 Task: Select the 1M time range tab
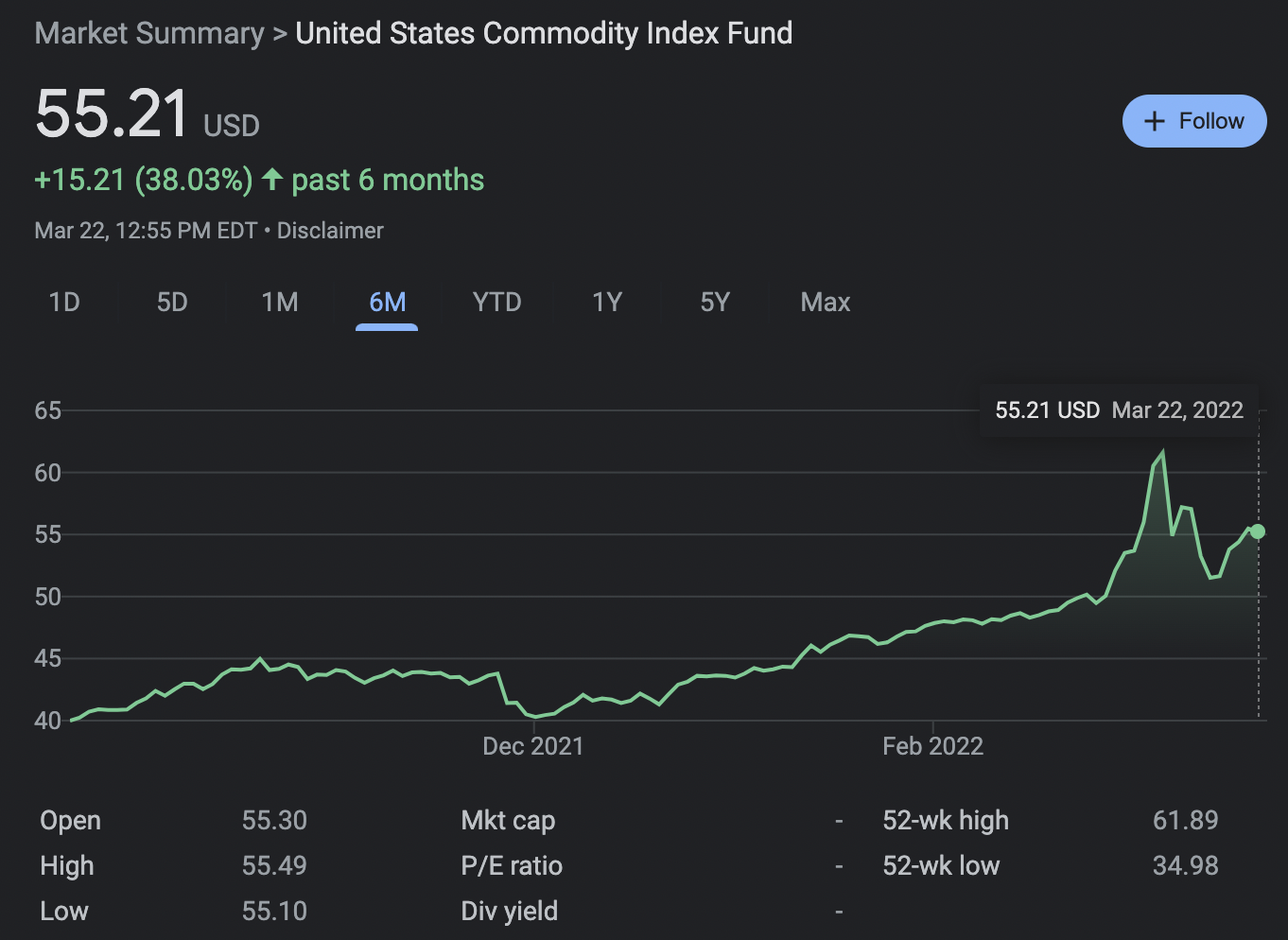[x=280, y=303]
